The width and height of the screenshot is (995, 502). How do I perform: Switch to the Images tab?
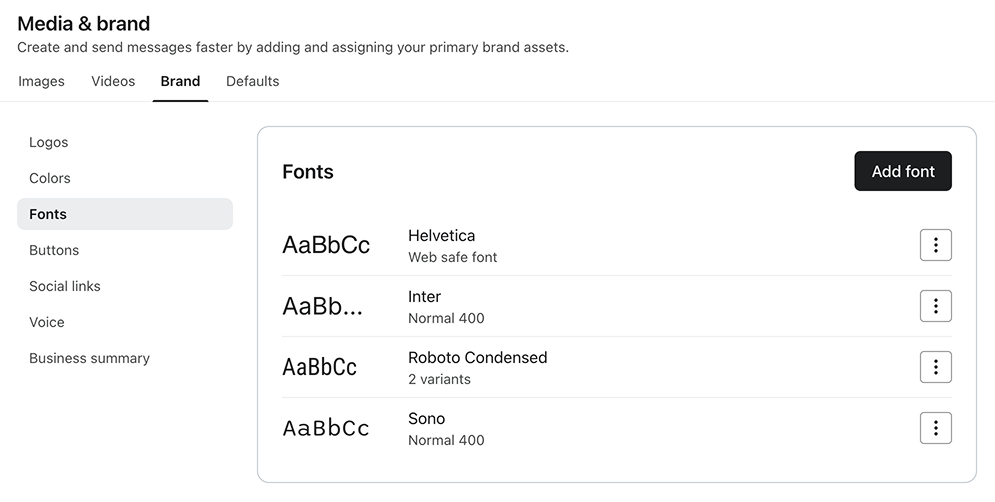pyautogui.click(x=41, y=81)
